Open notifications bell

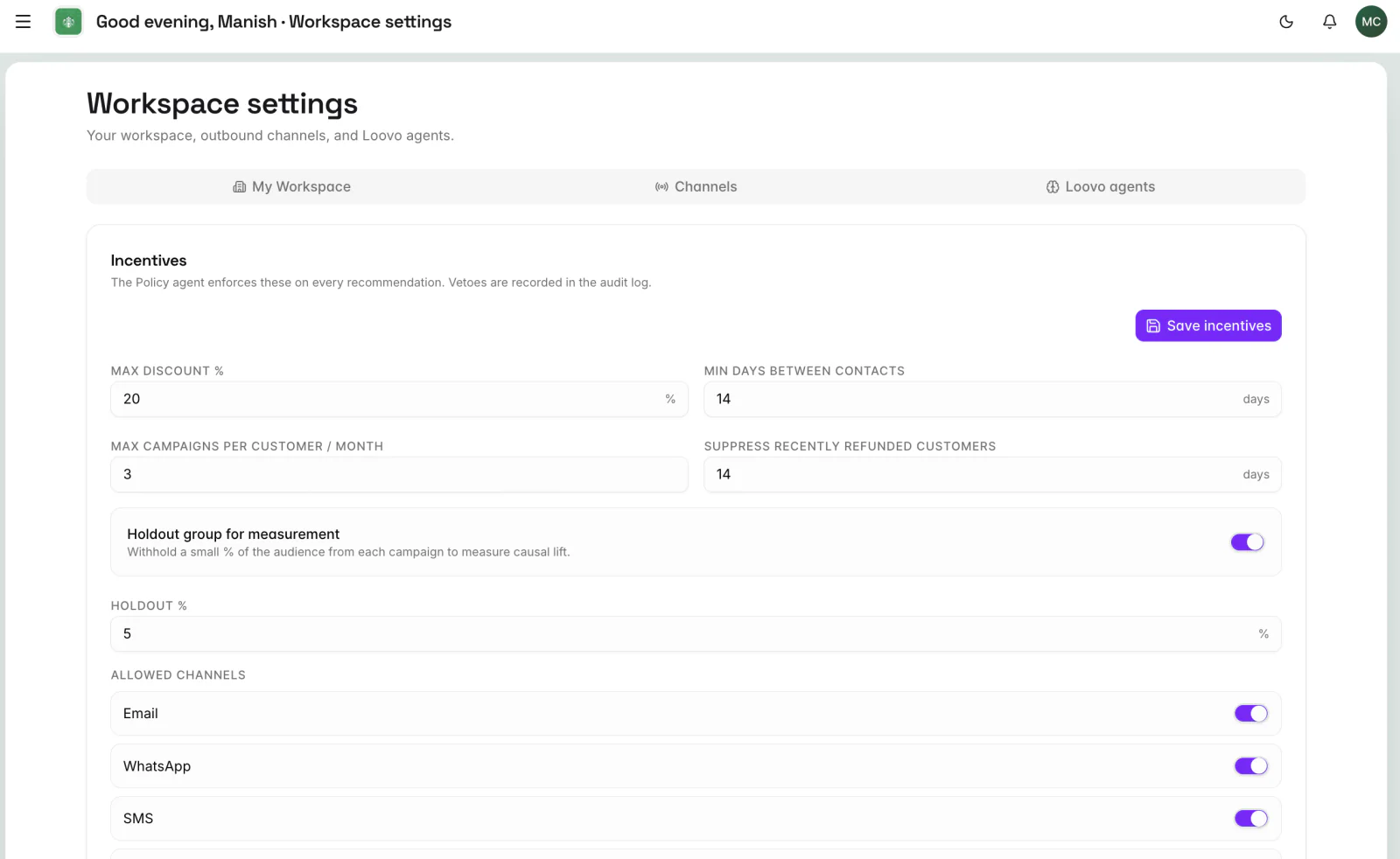(x=1329, y=22)
